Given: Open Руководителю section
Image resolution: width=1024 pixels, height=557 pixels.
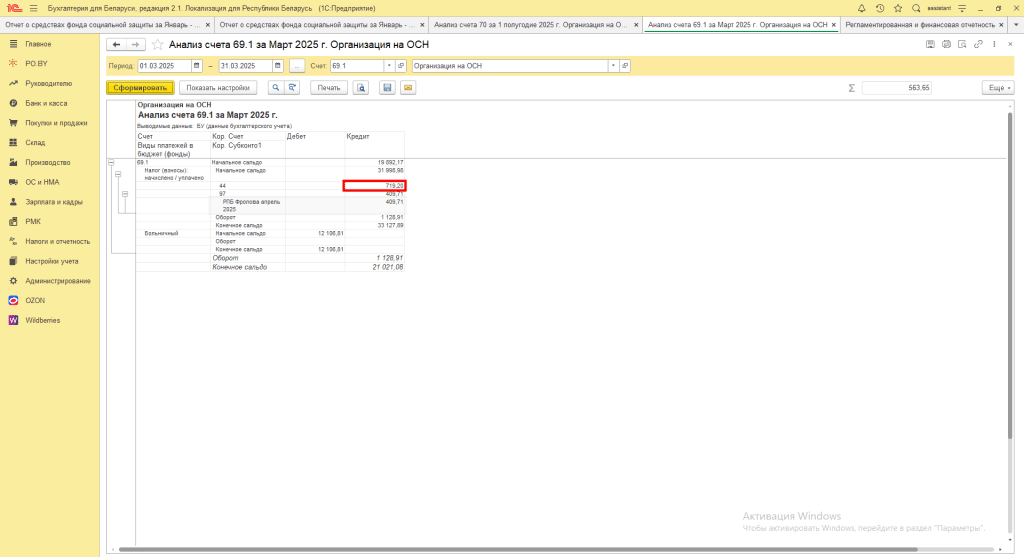Looking at the screenshot, I should (x=48, y=84).
